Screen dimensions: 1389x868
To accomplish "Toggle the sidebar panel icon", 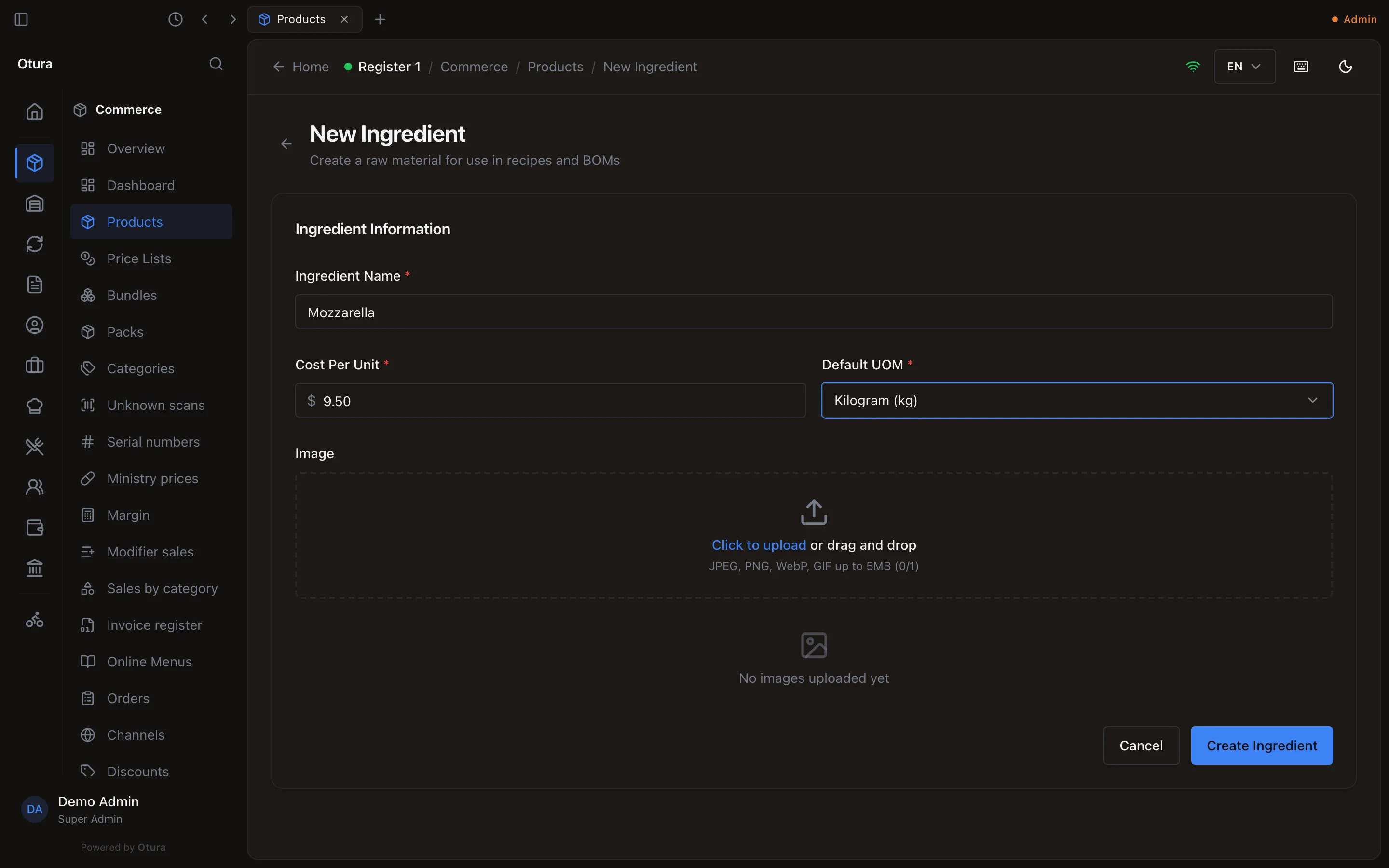I will click(21, 19).
